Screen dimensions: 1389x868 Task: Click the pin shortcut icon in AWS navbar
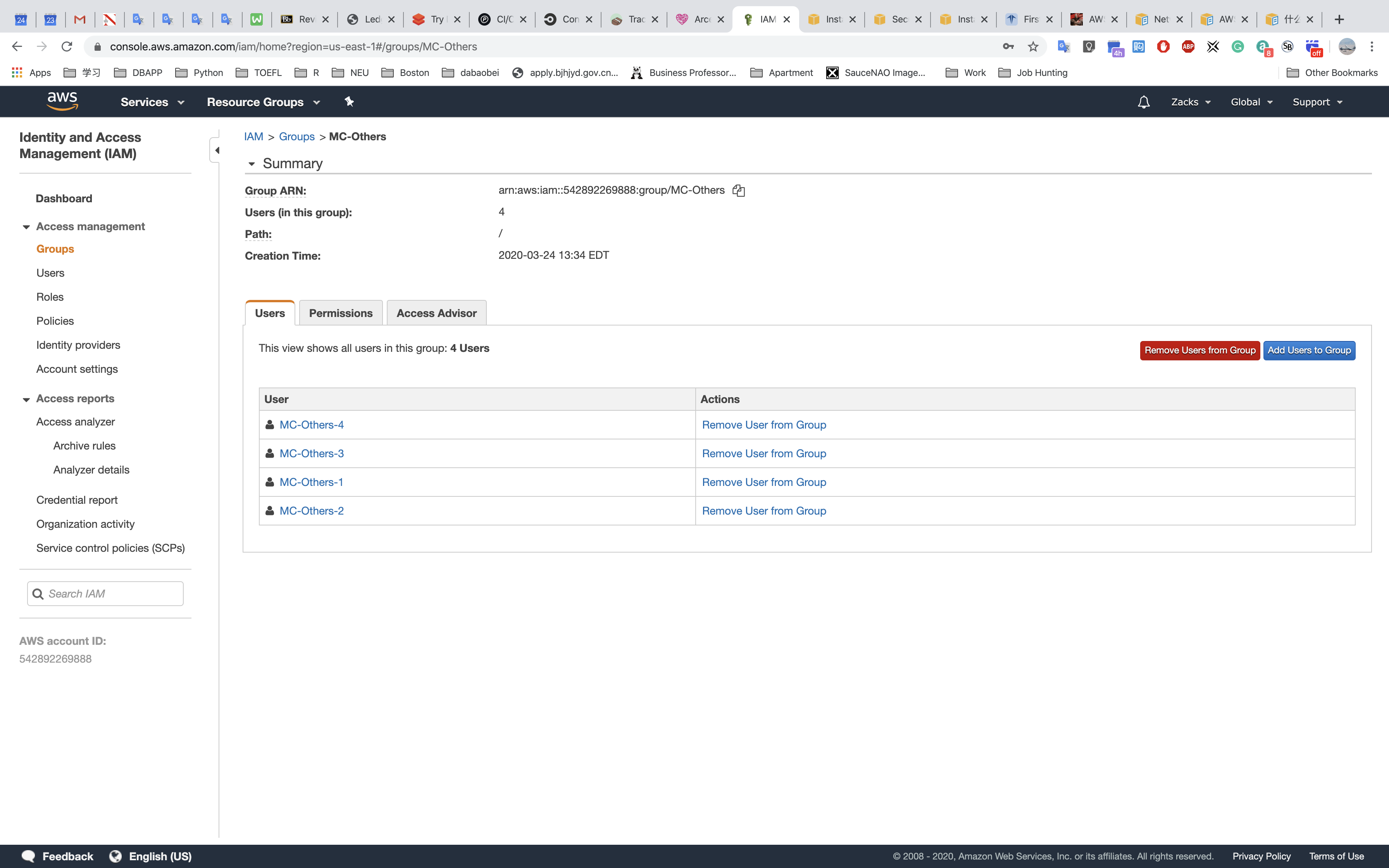point(349,102)
